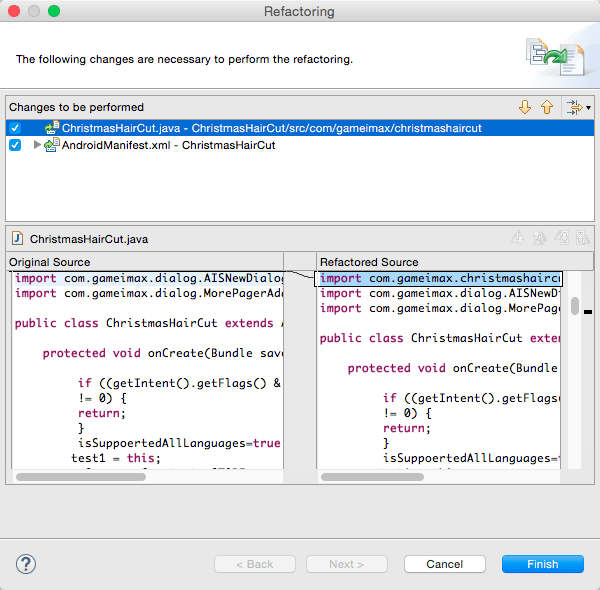Select ChristmasHairCut.java row in changes list
Viewport: 600px width, 590px height.
click(300, 128)
